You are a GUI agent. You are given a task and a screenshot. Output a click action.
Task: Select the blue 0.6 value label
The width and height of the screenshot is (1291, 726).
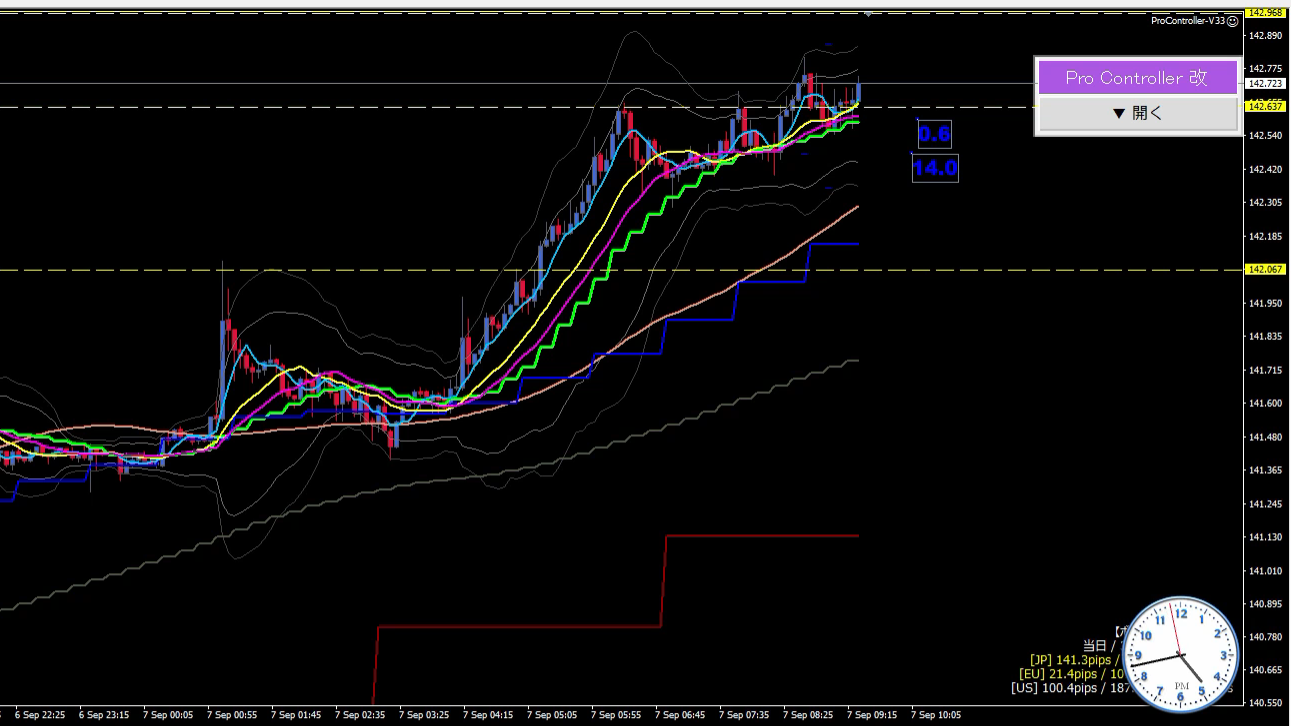click(935, 134)
